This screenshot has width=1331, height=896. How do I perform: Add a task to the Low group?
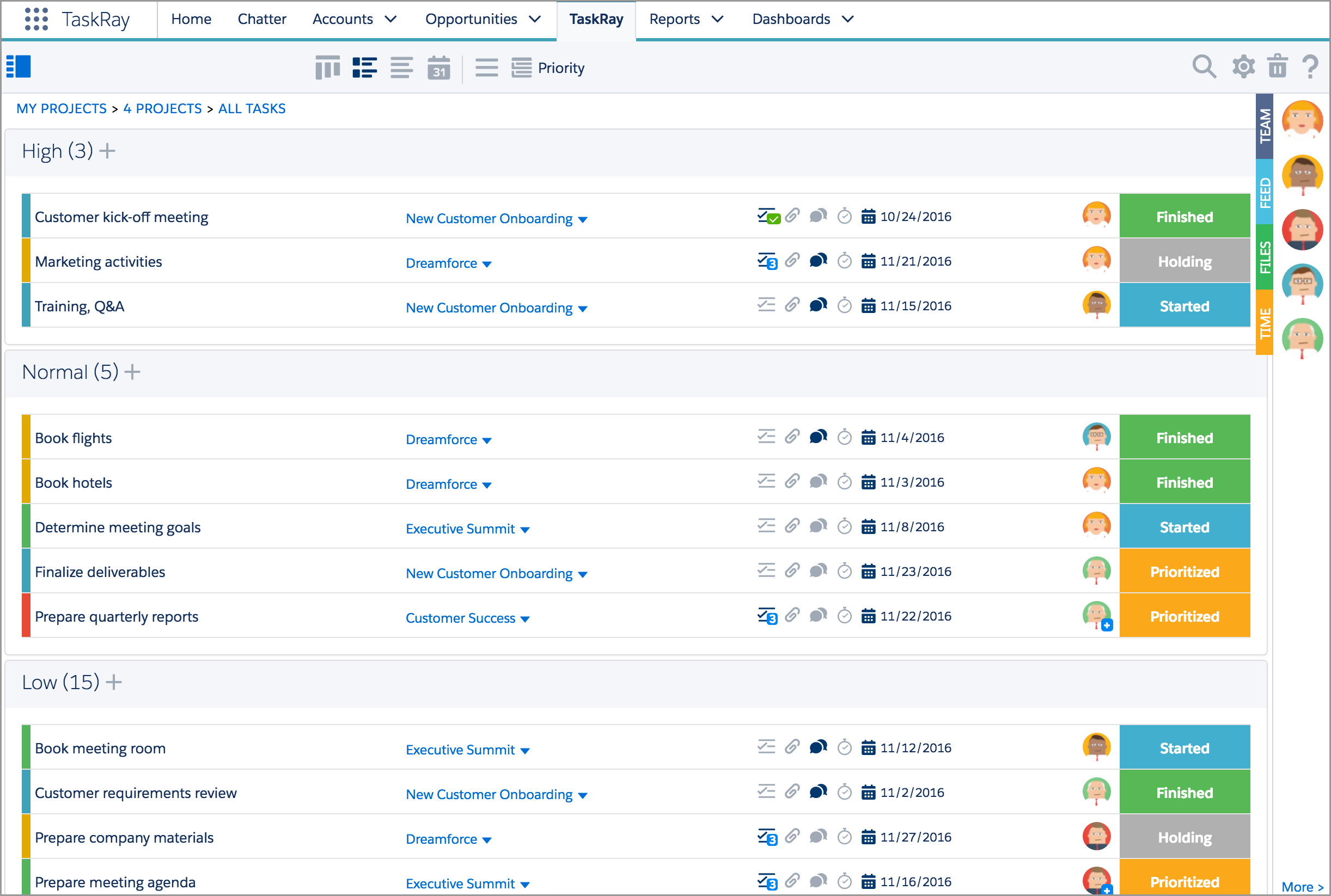pyautogui.click(x=114, y=682)
